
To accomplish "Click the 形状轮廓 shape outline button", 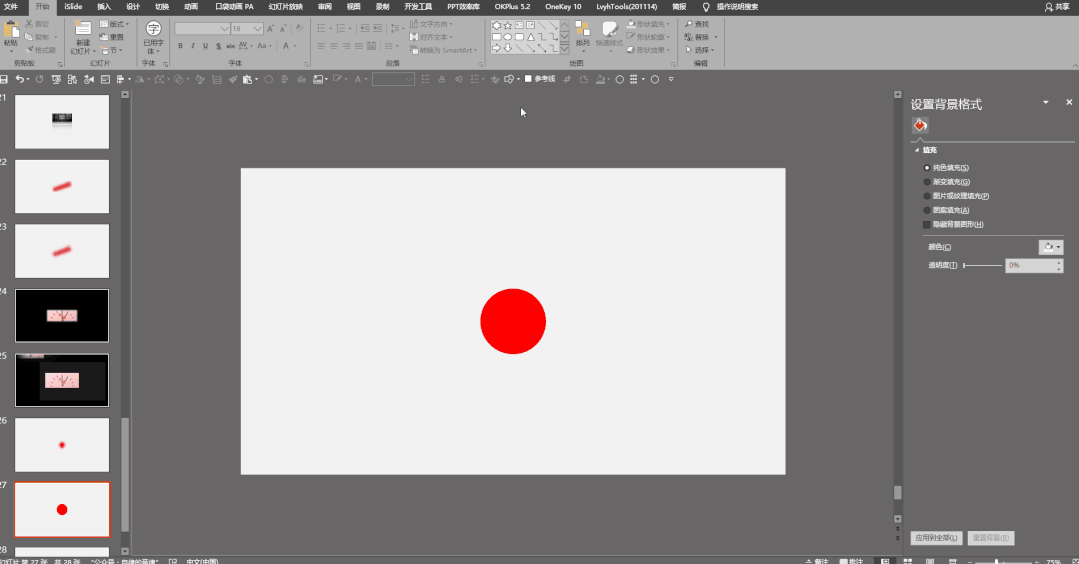I will coord(648,37).
